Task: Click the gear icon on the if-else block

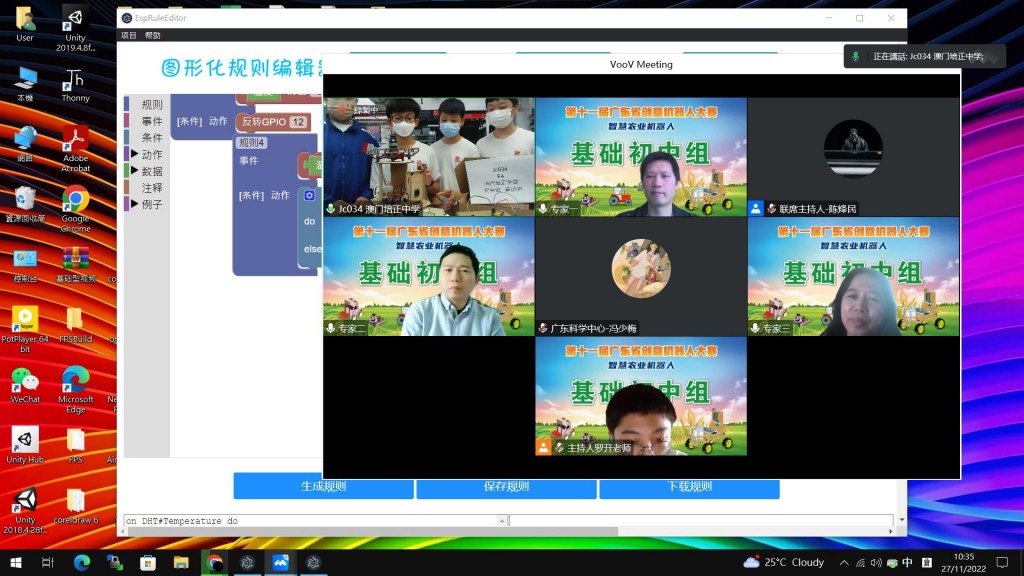Action: (309, 196)
